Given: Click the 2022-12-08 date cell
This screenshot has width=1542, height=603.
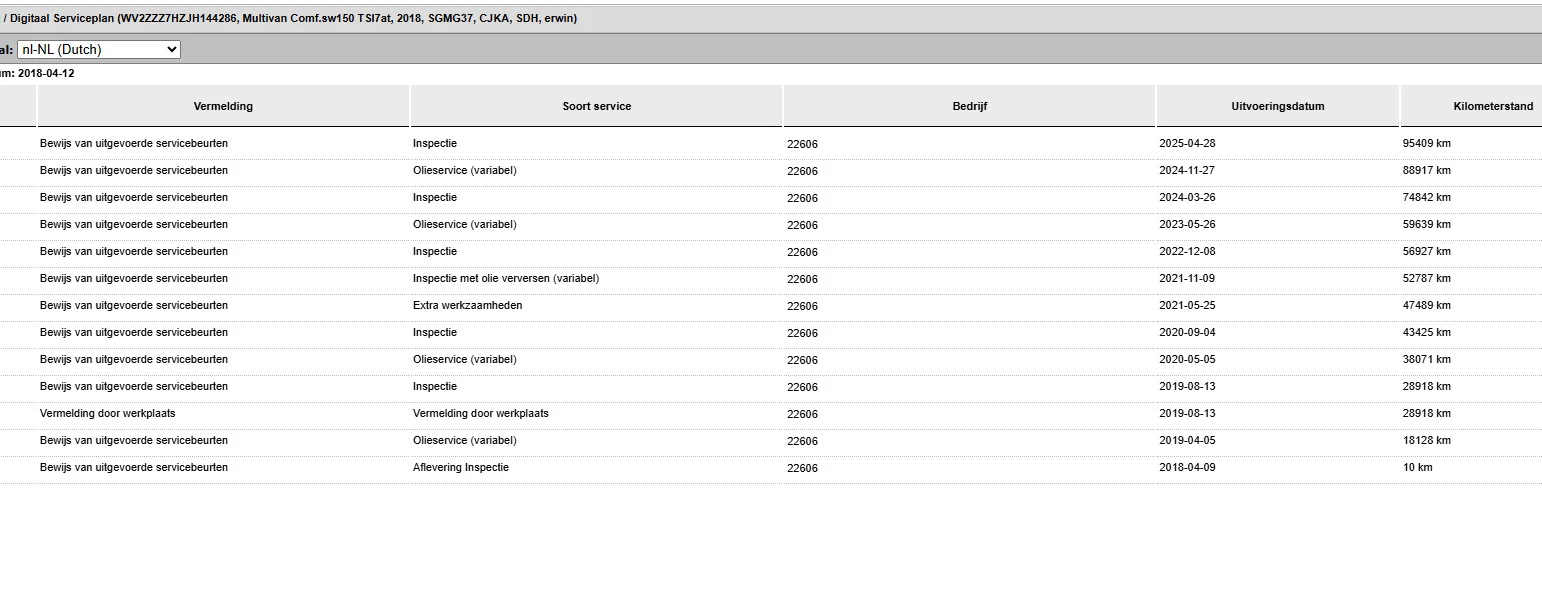Looking at the screenshot, I should click(1187, 251).
